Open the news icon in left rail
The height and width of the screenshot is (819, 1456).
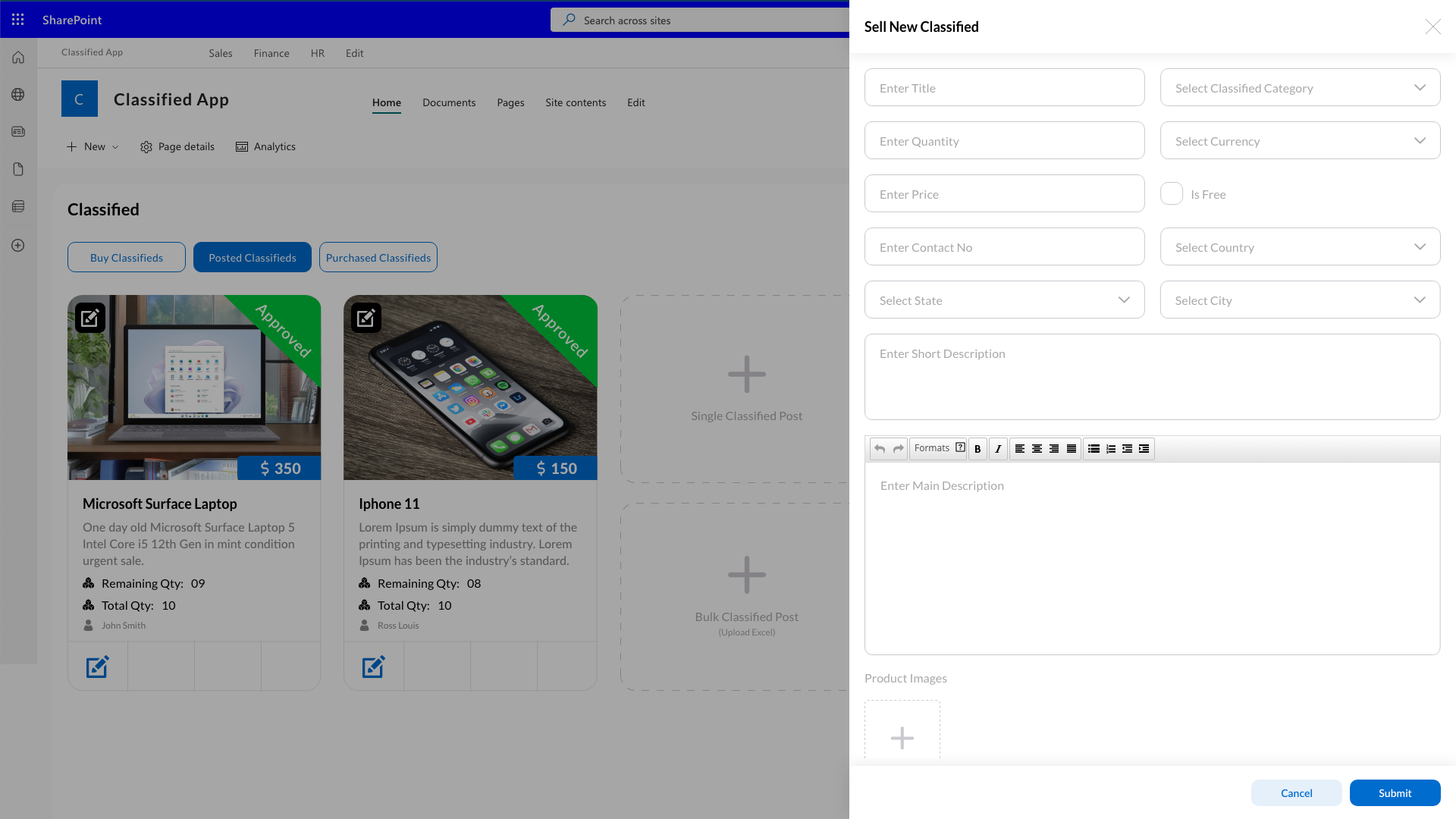(x=18, y=132)
